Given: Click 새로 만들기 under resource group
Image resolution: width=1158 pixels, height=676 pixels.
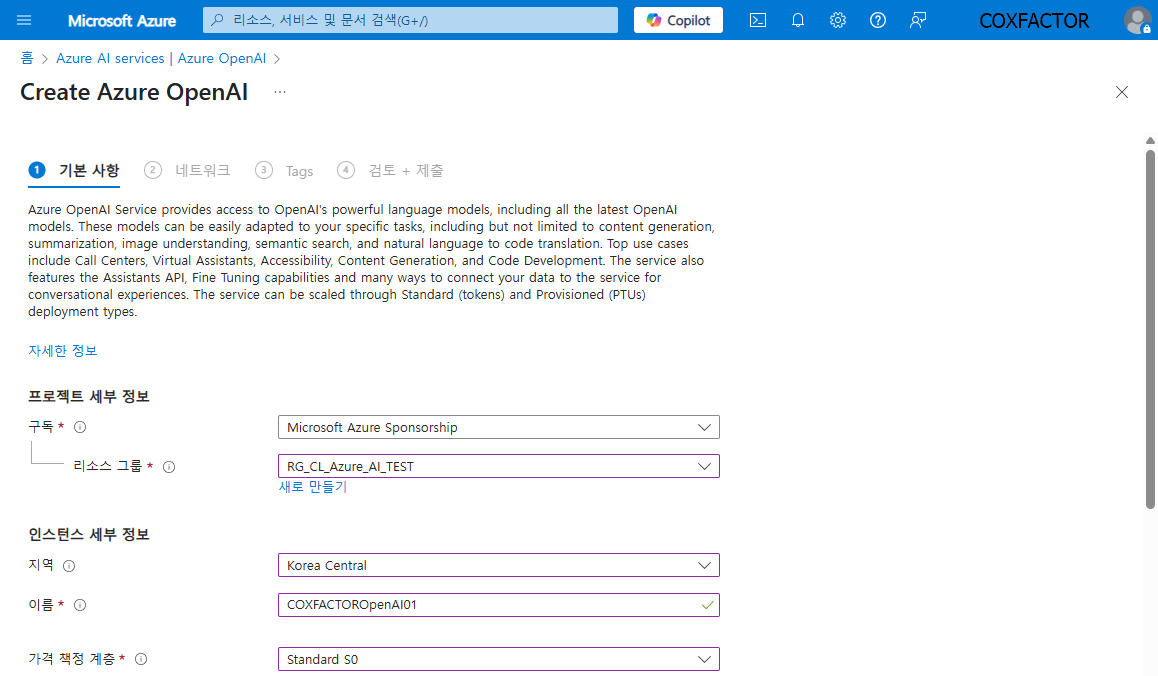Looking at the screenshot, I should [313, 487].
